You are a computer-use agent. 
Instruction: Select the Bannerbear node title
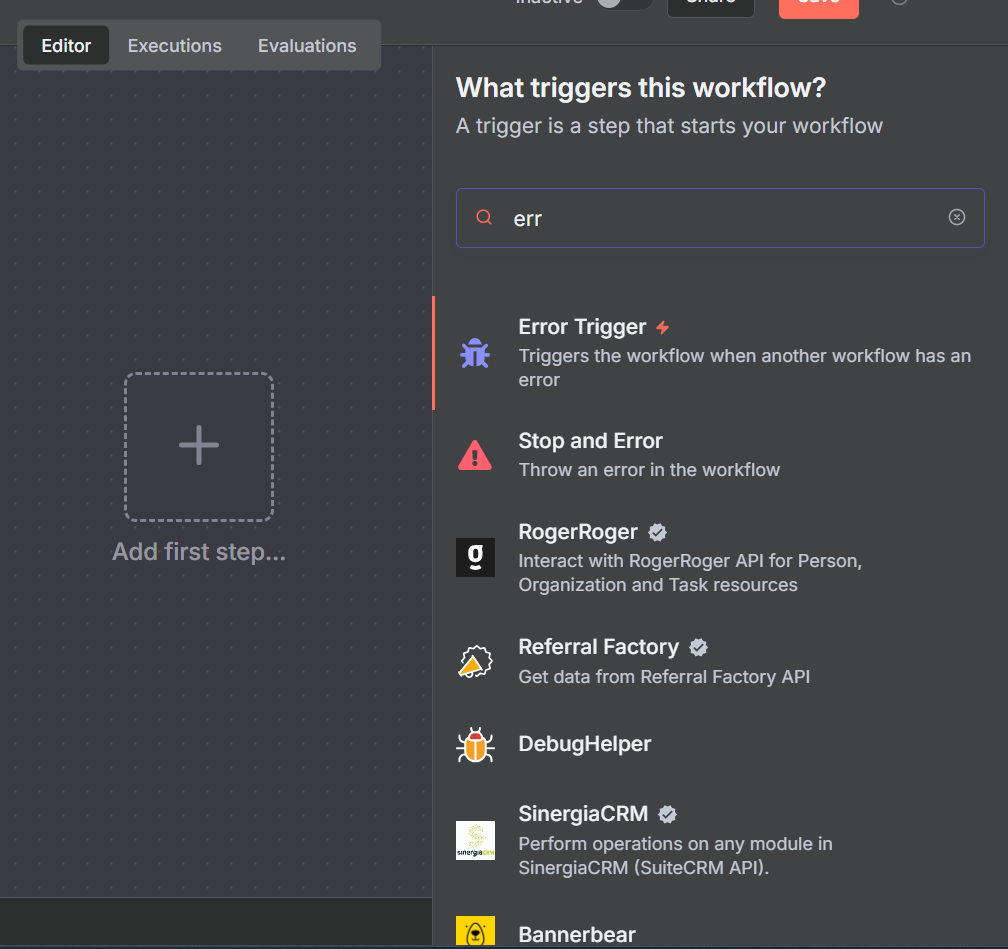tap(577, 934)
